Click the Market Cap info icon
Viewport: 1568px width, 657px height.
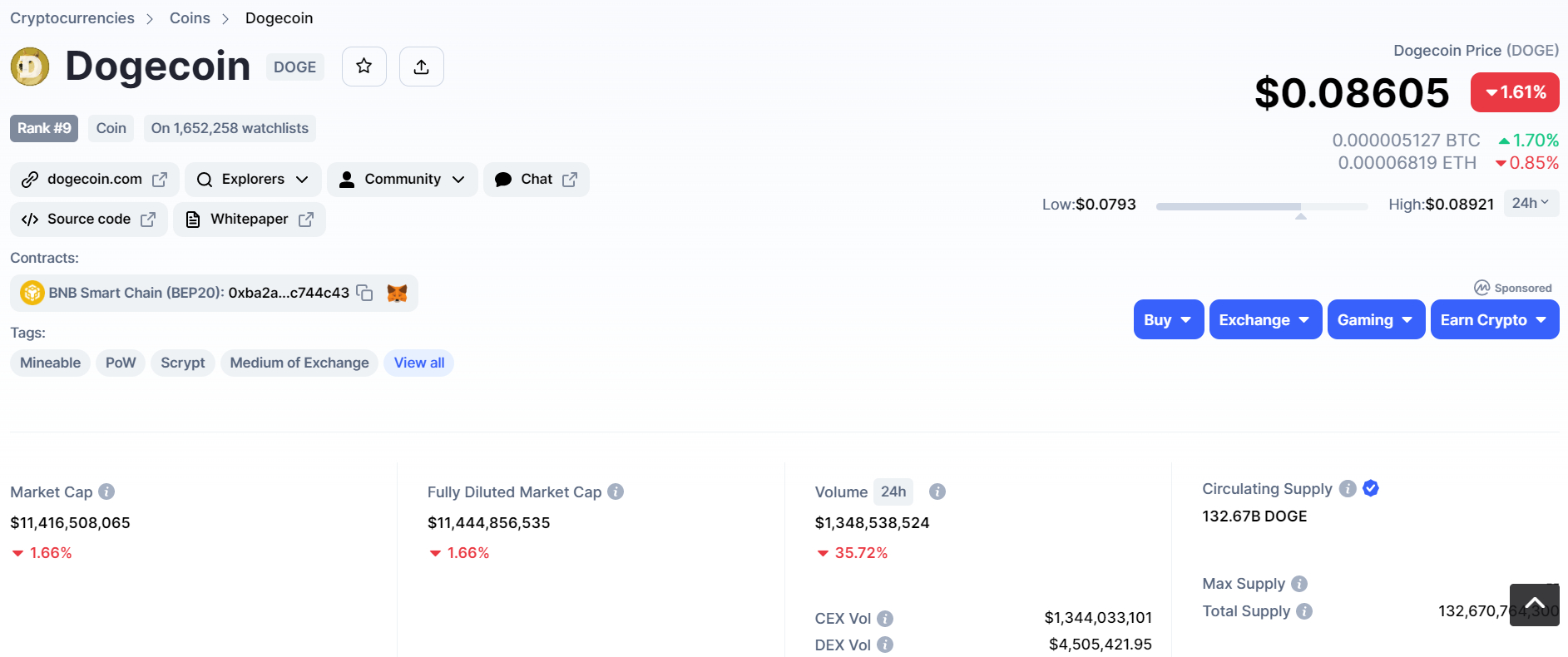[106, 492]
